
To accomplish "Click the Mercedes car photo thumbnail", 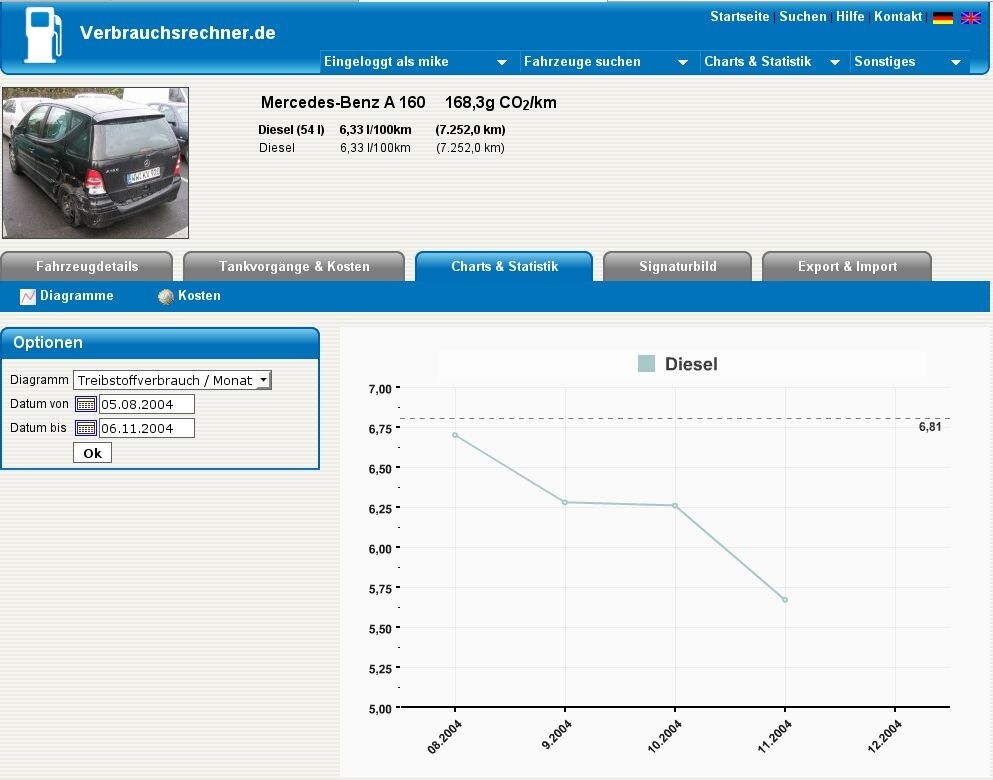I will (96, 163).
